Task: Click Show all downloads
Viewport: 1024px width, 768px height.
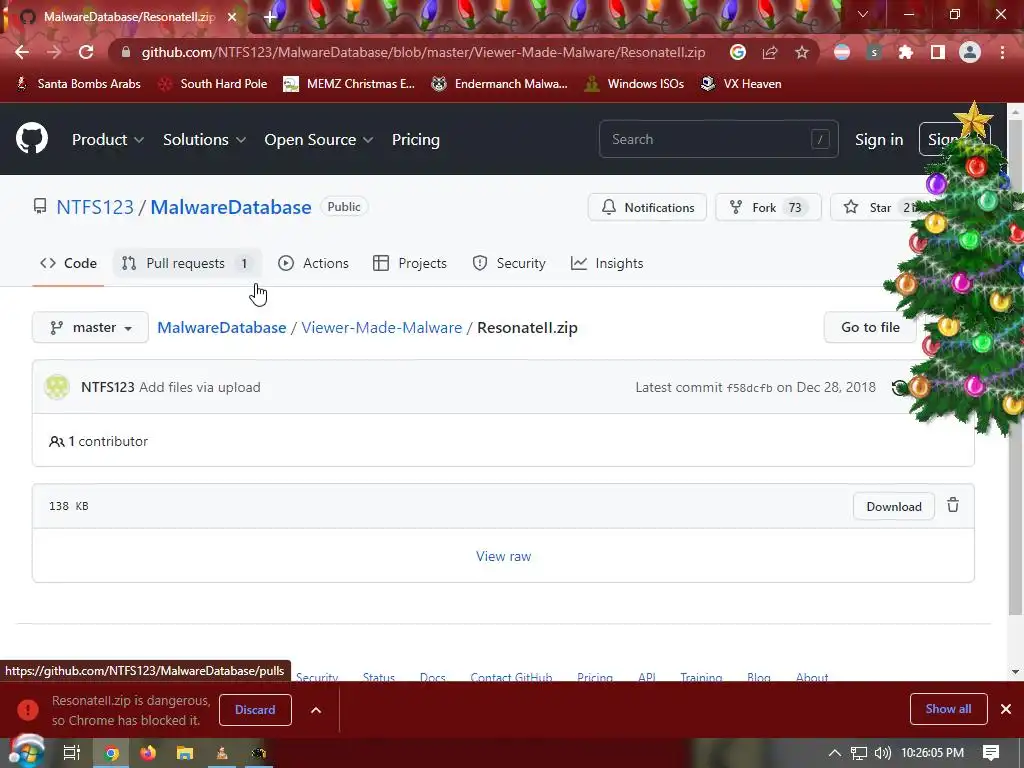Action: (x=948, y=709)
